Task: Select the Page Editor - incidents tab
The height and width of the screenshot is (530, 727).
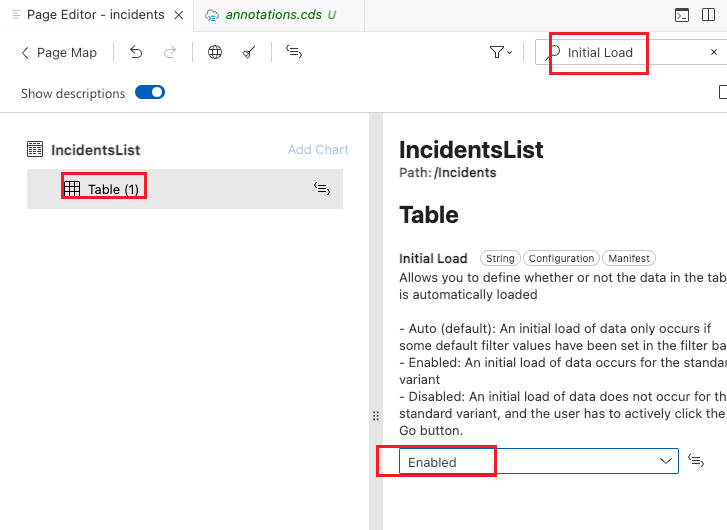Action: tap(95, 15)
